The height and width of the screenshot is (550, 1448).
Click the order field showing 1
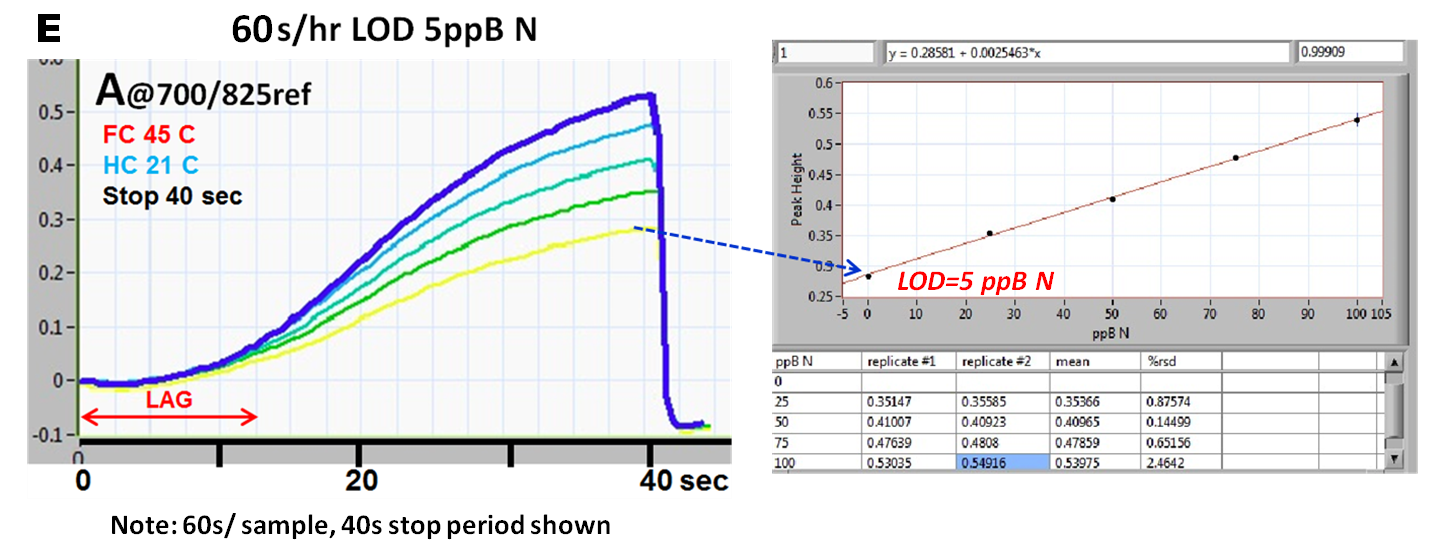pos(825,54)
